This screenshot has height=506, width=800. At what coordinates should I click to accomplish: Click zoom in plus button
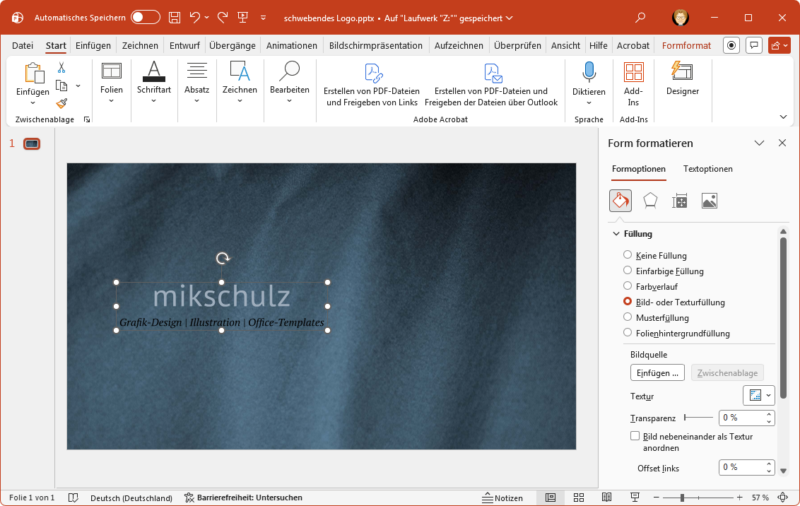(739, 497)
